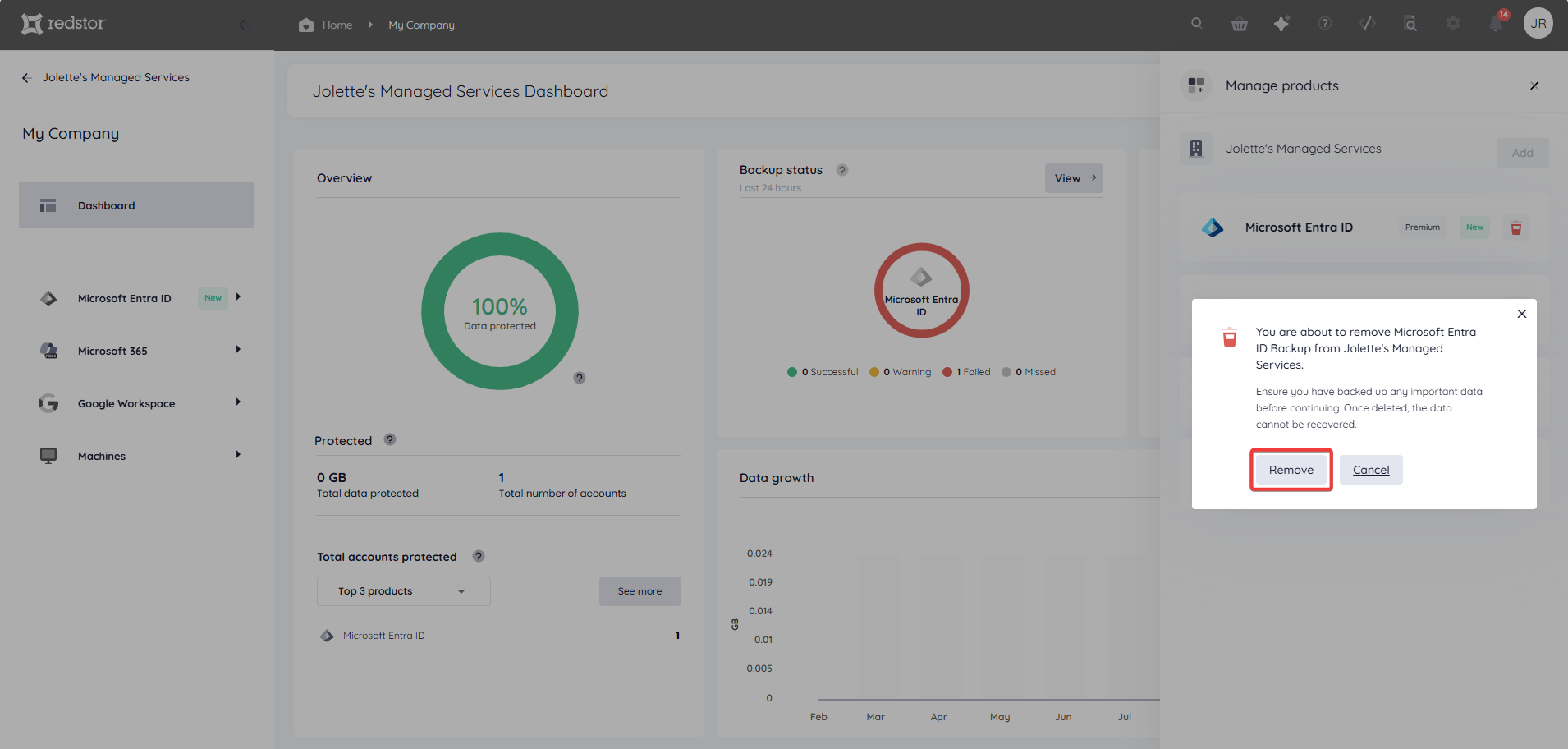Expand Microsoft 365 sidebar item
Screen dimensions: 1568x749
pyautogui.click(x=238, y=350)
